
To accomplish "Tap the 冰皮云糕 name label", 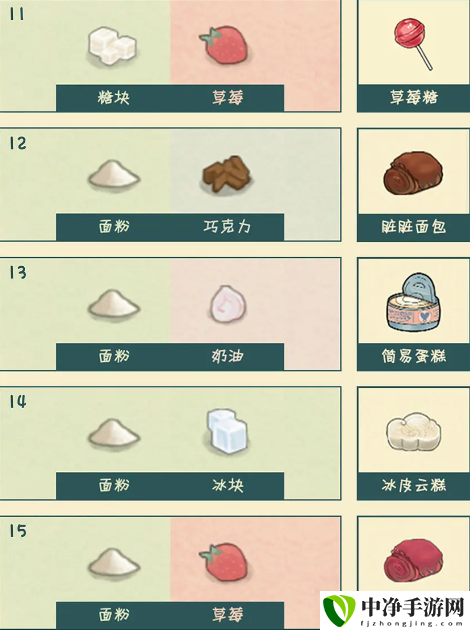I will tap(413, 485).
